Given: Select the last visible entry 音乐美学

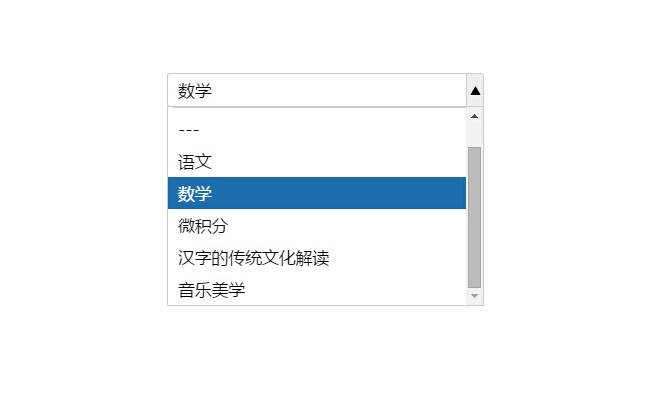Looking at the screenshot, I should click(317, 290).
